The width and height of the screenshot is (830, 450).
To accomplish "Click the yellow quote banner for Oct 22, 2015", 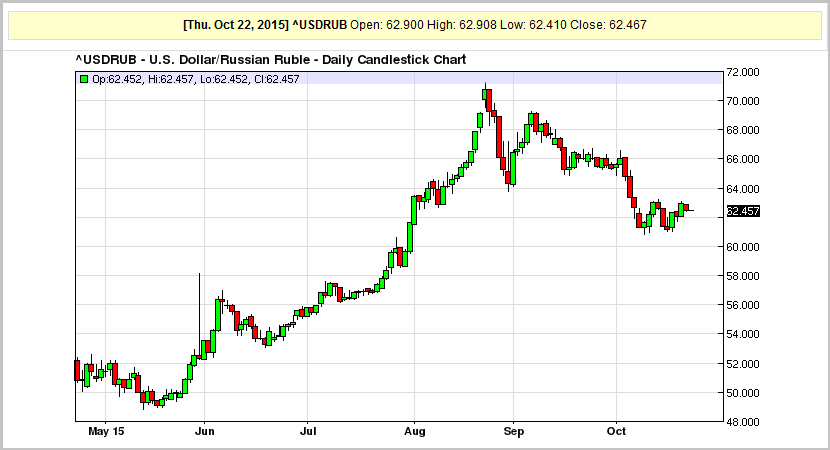I will (415, 25).
